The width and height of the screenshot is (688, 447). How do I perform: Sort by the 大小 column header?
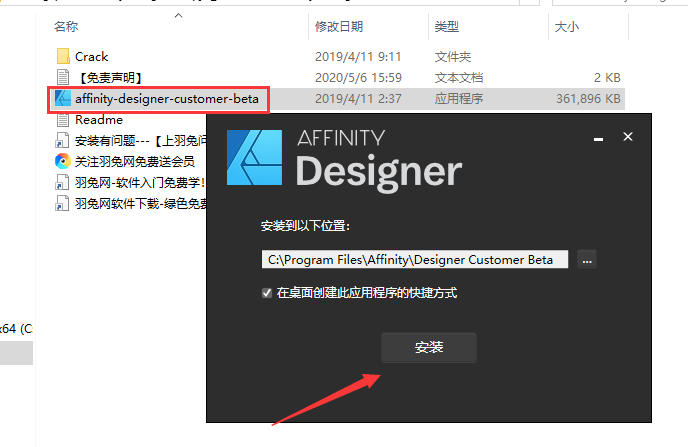[x=567, y=27]
